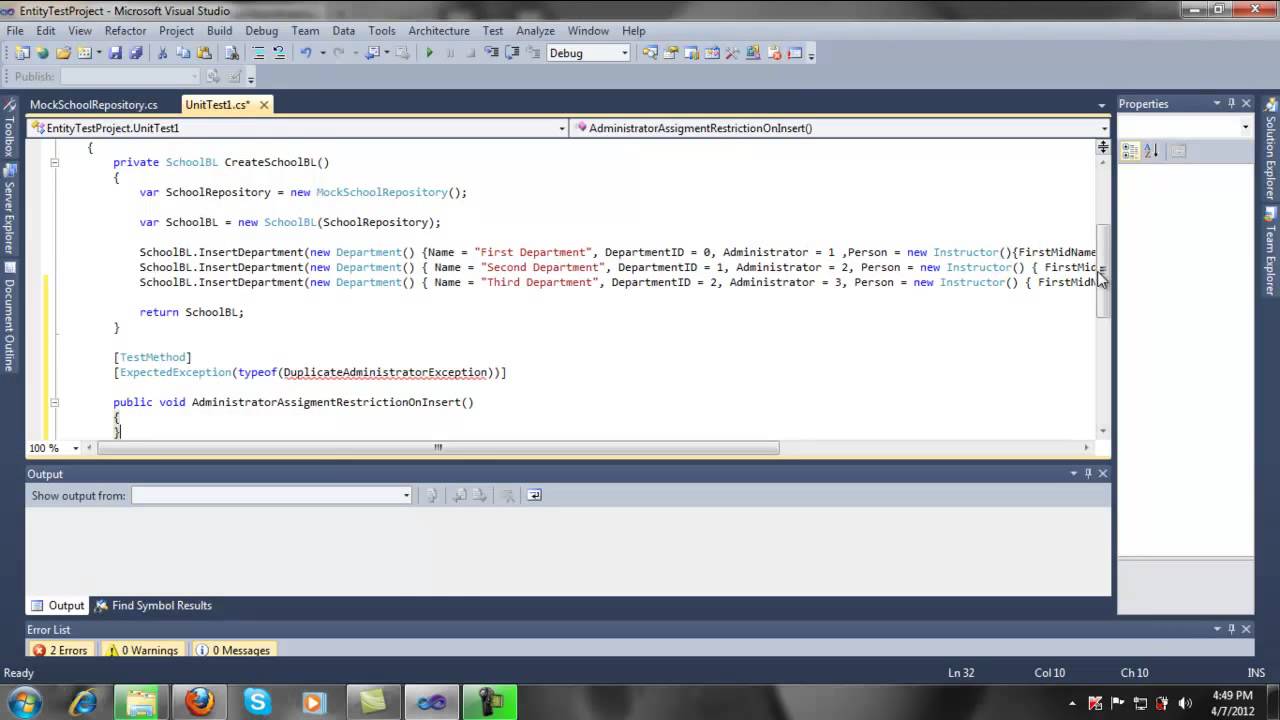This screenshot has width=1280, height=720.
Task: Click the Save All toolbar icon
Action: 136,53
